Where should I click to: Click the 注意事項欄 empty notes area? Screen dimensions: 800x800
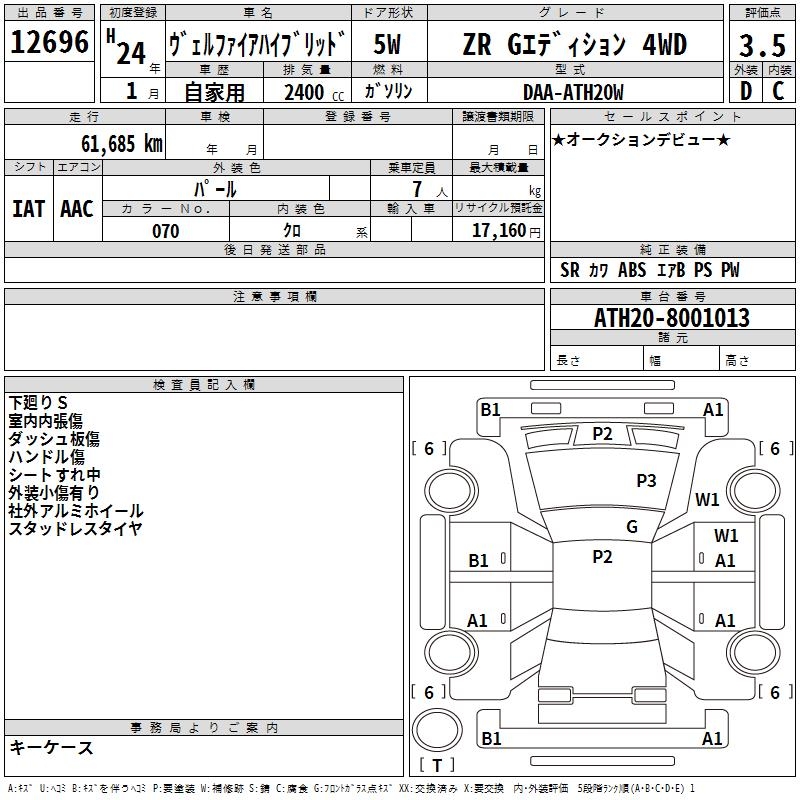pyautogui.click(x=274, y=337)
